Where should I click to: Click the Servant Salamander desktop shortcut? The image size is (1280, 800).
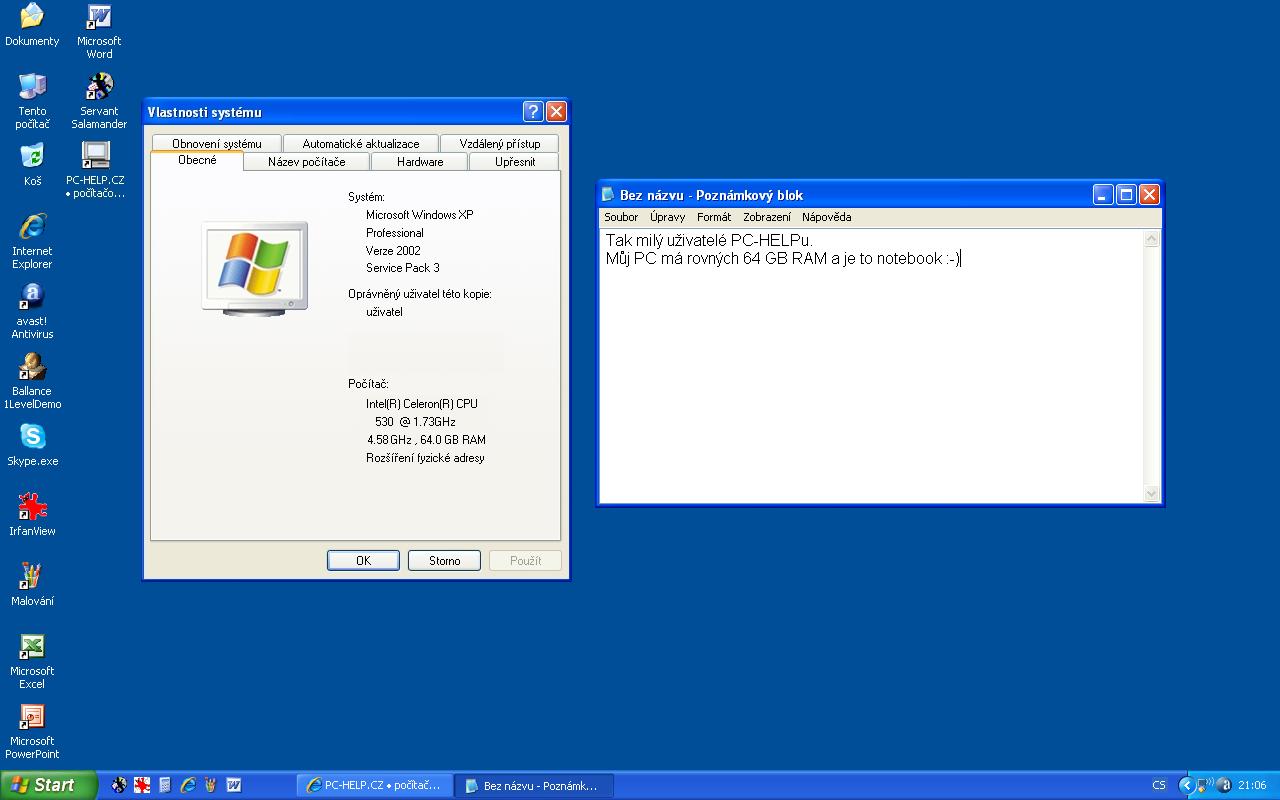[x=99, y=102]
